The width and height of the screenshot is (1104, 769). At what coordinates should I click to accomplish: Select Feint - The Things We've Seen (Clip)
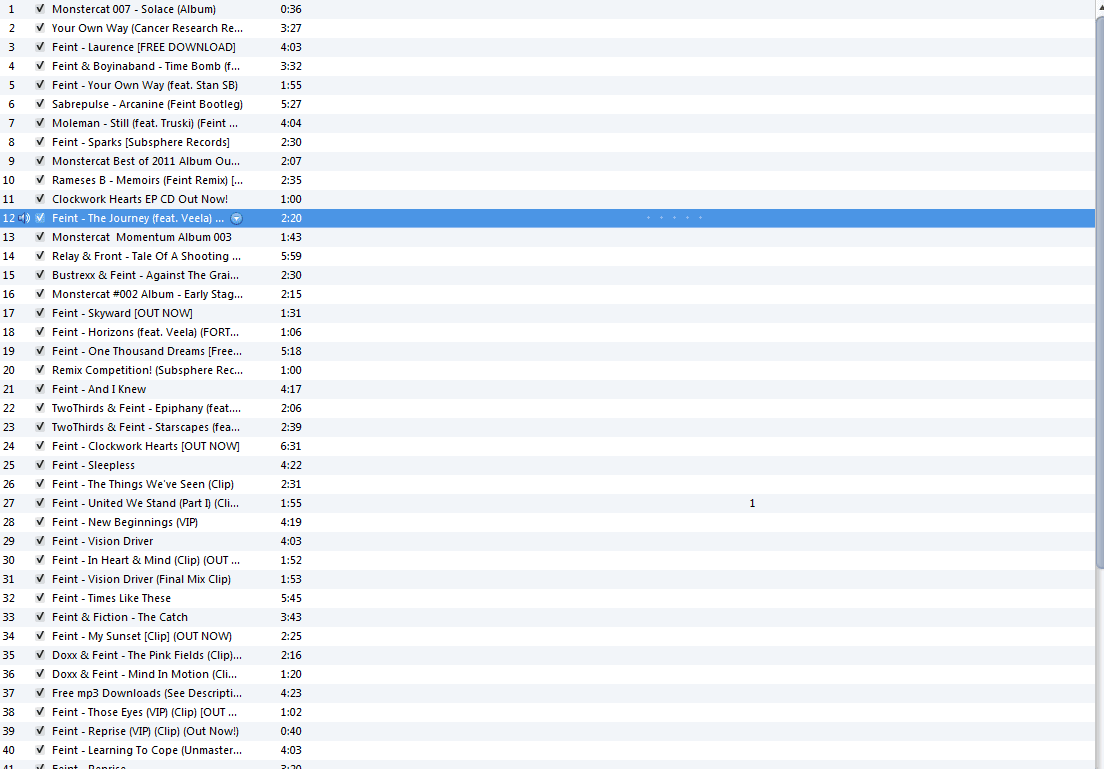143,484
